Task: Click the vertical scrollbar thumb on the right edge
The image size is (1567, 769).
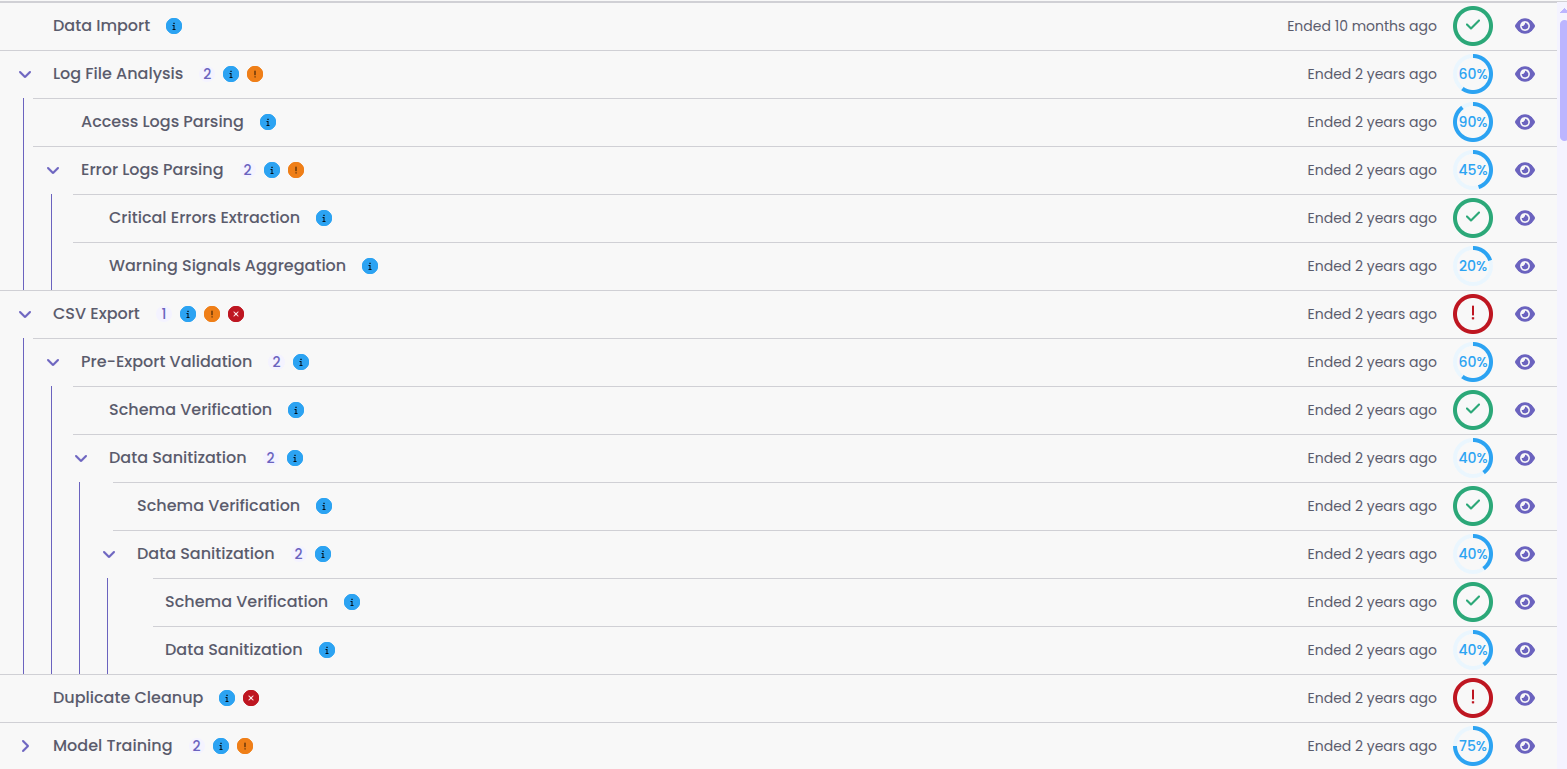Action: click(x=1561, y=80)
